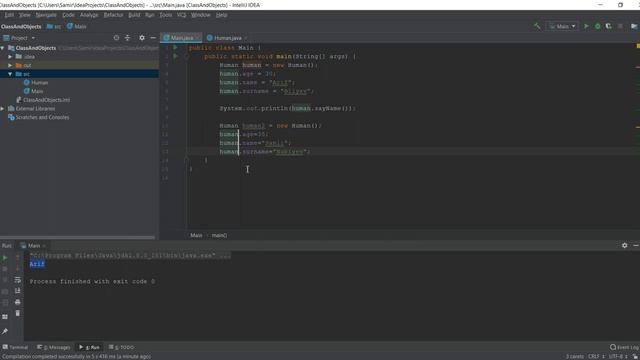Run with coverage toolbar icon
640x360 pixels.
tap(609, 26)
